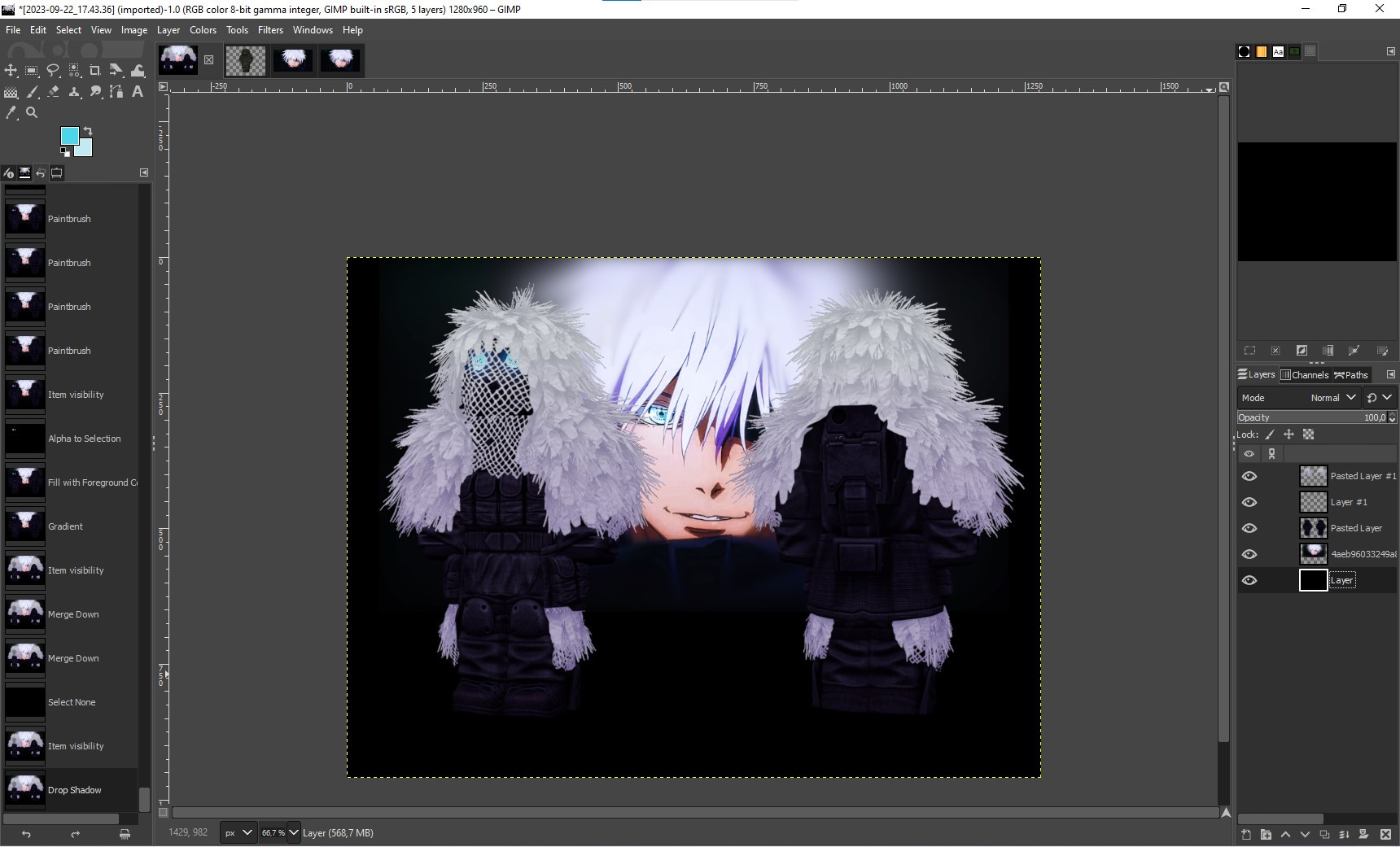Lower the selected layer one step
The image size is (1400, 847).
[x=1305, y=835]
